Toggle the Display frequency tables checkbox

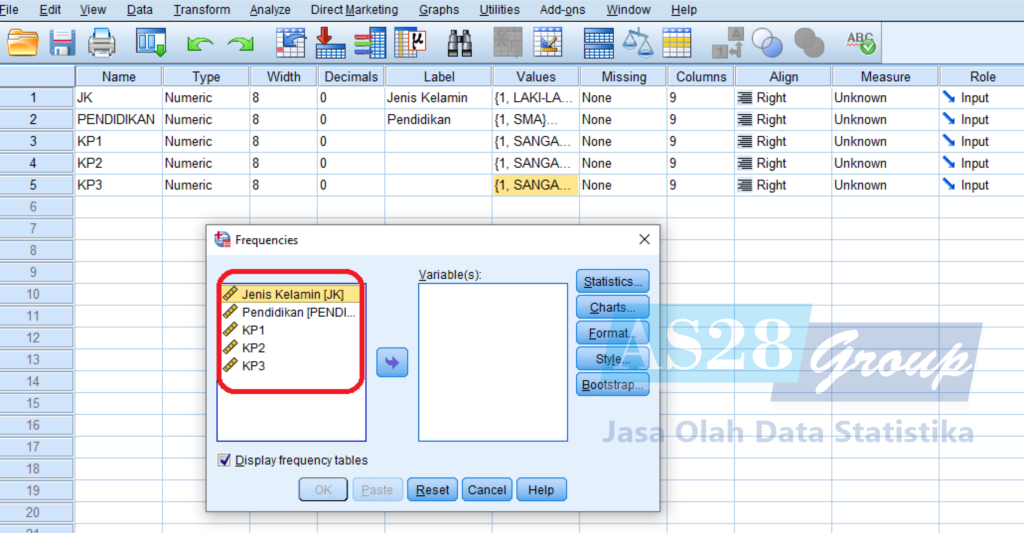pyautogui.click(x=225, y=461)
